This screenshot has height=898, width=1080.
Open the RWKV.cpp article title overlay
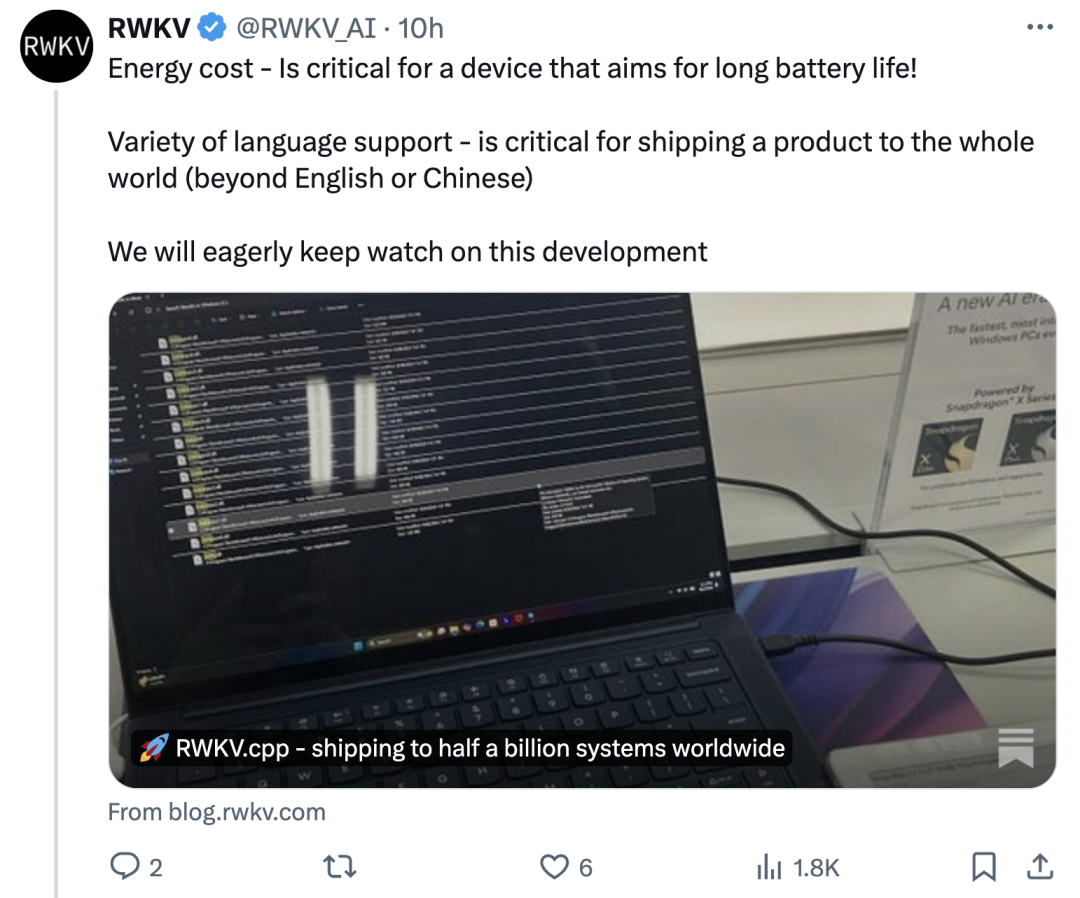point(461,748)
